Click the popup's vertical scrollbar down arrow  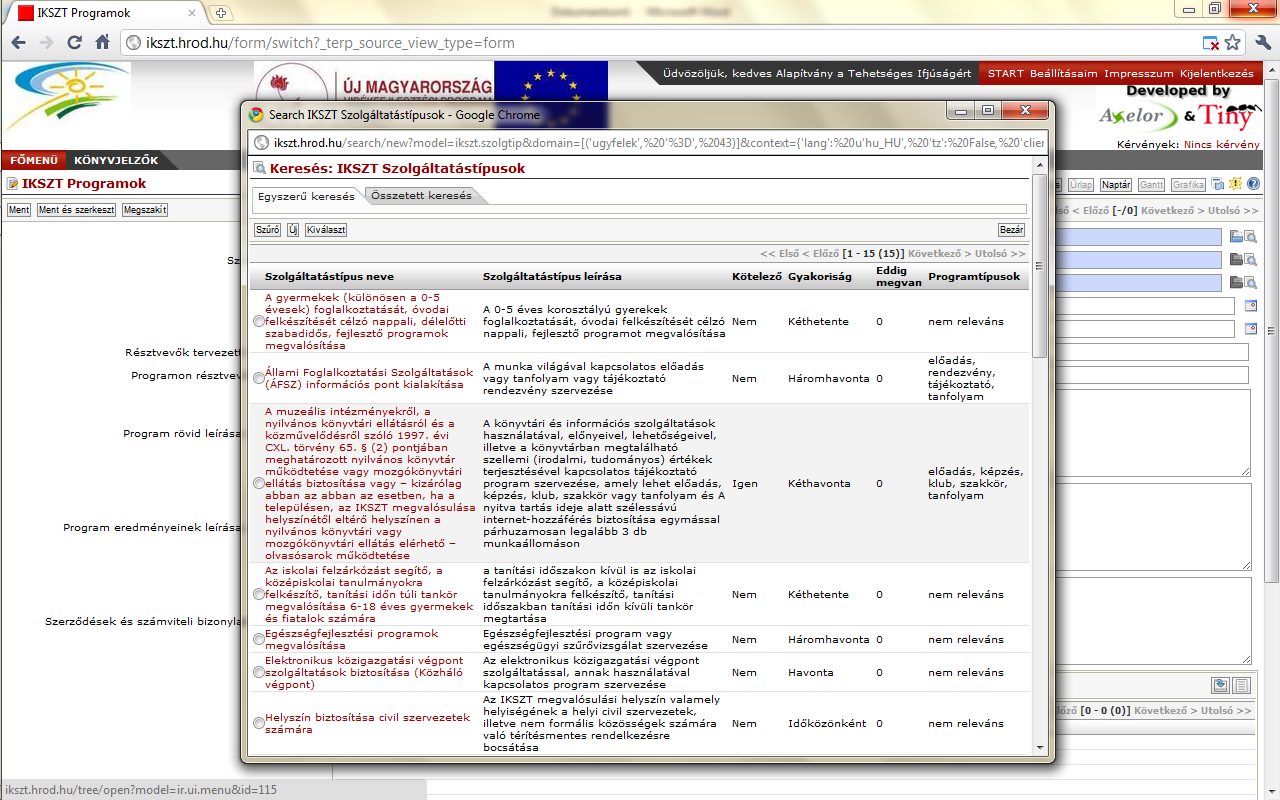tap(1040, 746)
